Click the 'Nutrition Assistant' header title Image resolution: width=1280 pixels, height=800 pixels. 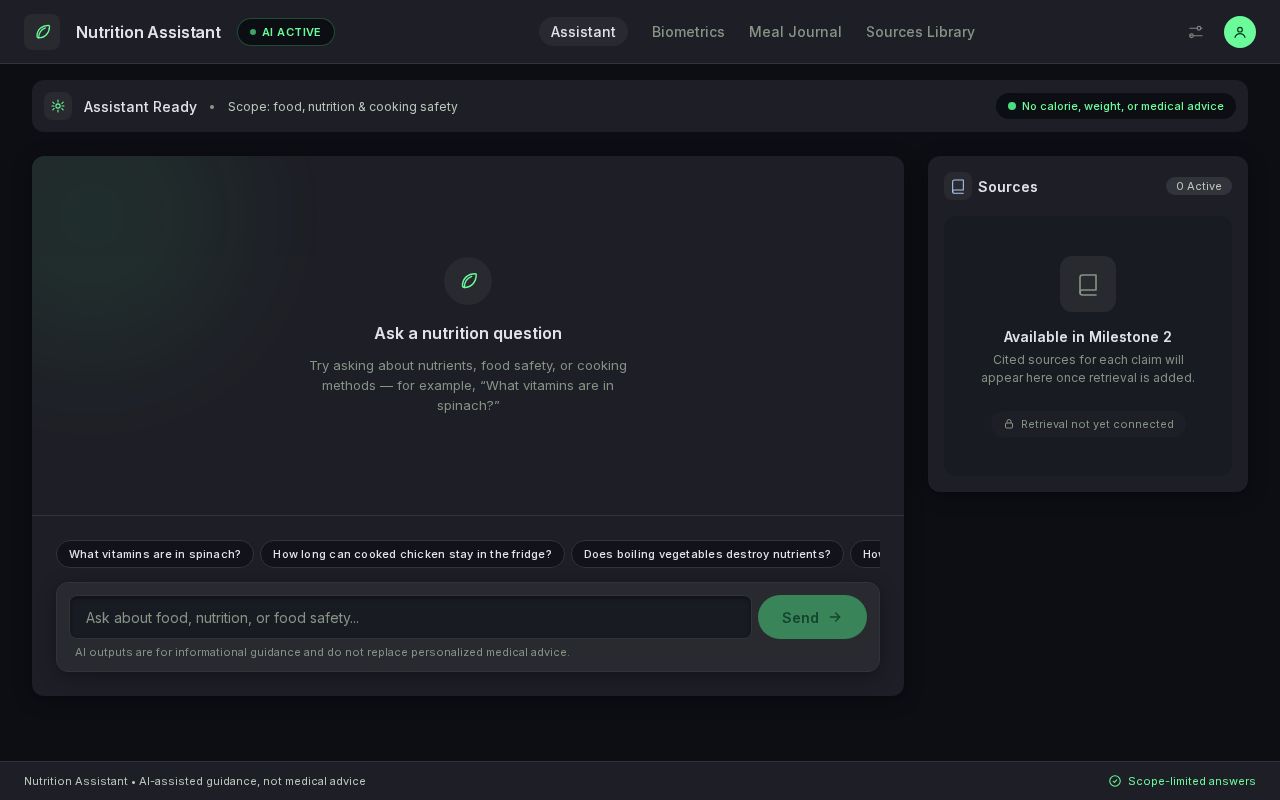[x=148, y=32]
